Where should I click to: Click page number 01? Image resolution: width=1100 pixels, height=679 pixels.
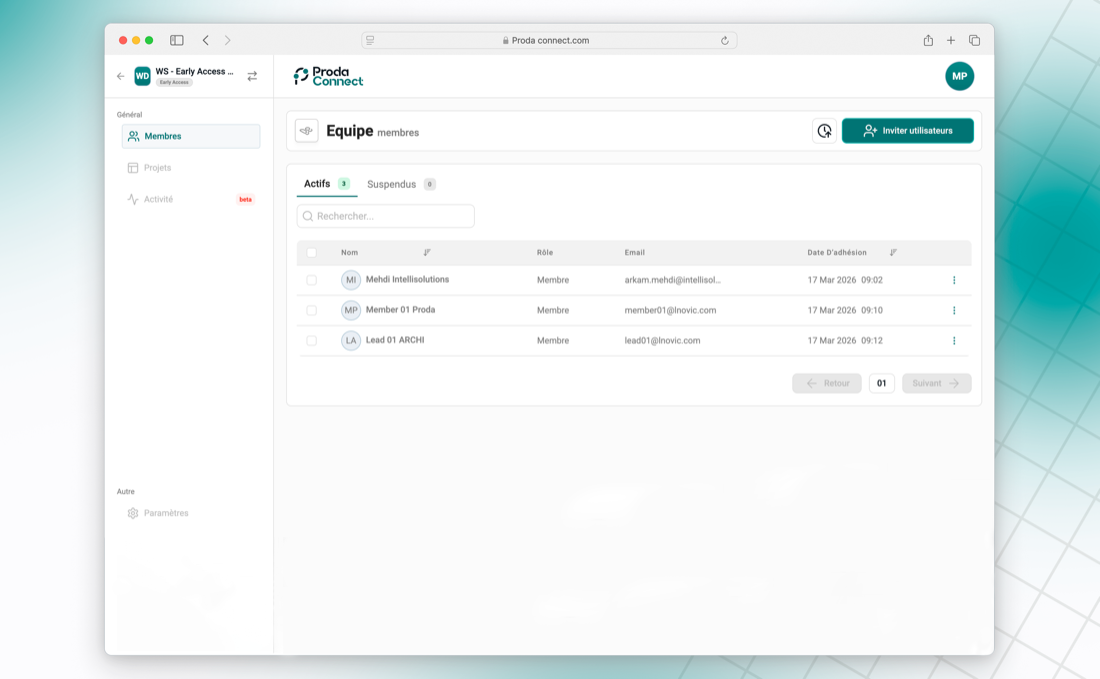coord(882,383)
